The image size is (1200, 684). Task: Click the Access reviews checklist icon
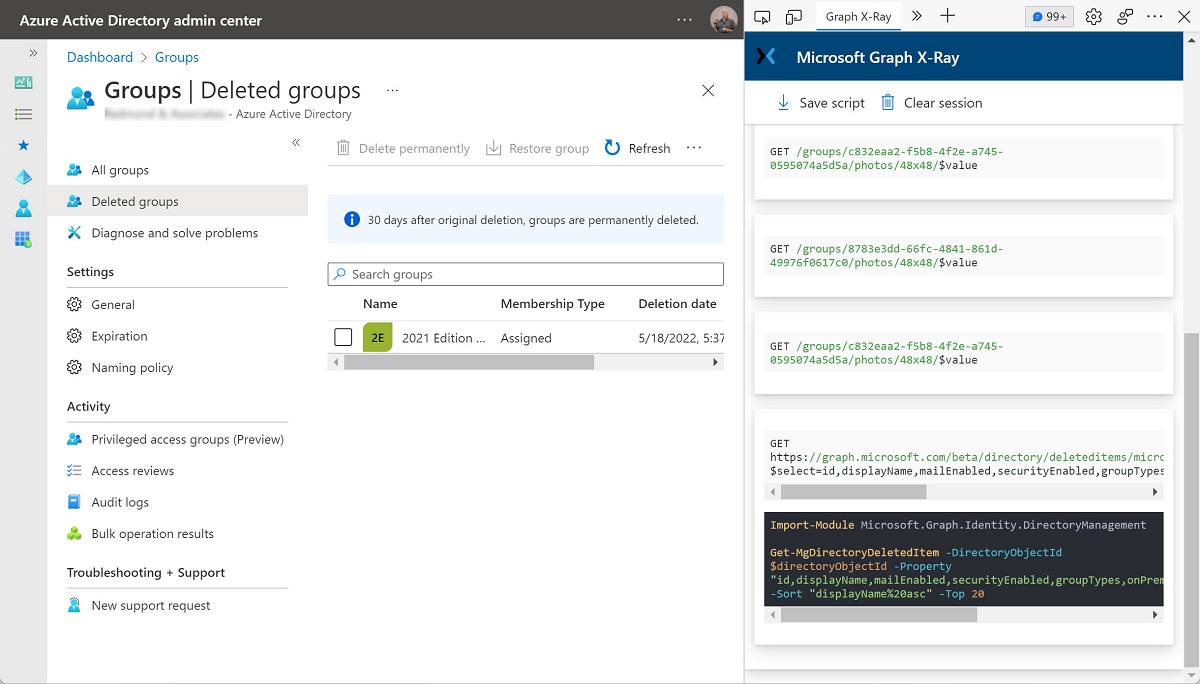74,471
